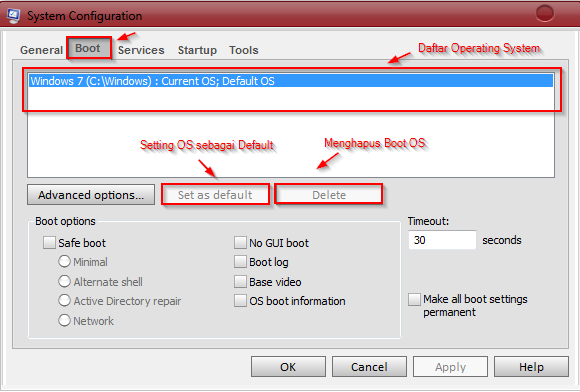Open Advanced options dialog

(x=91, y=195)
